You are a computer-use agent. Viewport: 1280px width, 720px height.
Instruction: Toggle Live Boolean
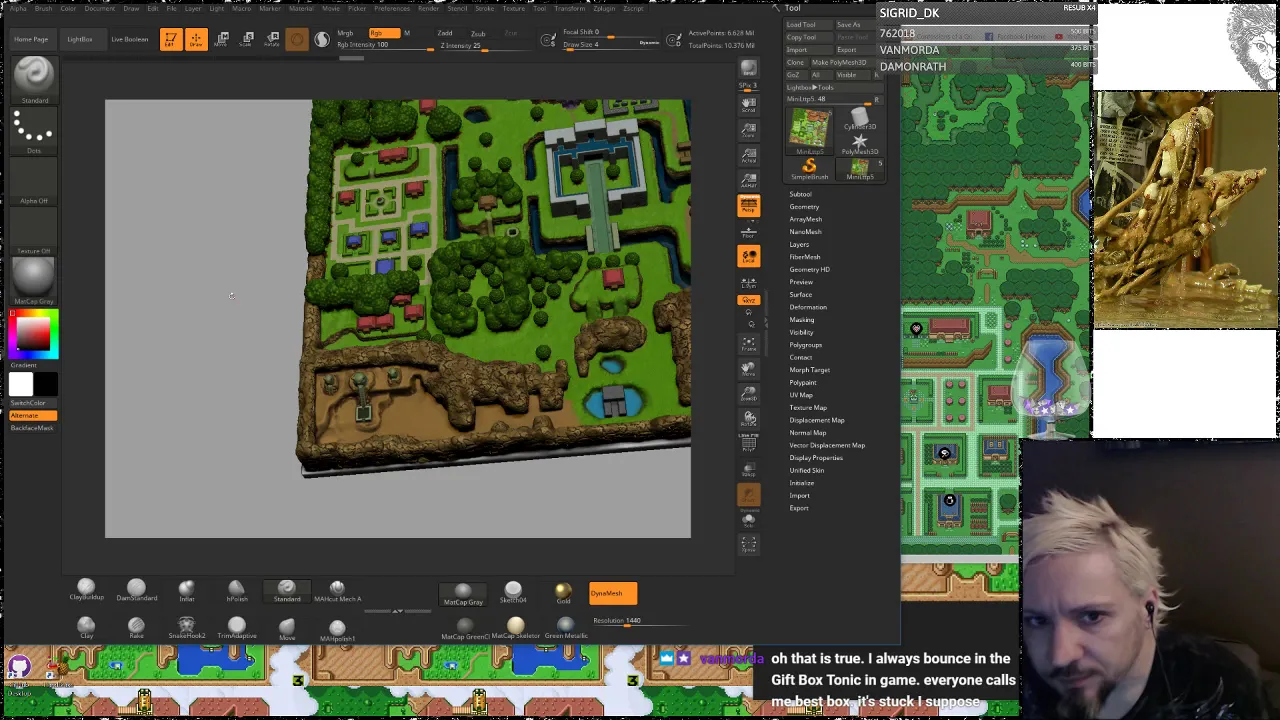click(x=129, y=39)
